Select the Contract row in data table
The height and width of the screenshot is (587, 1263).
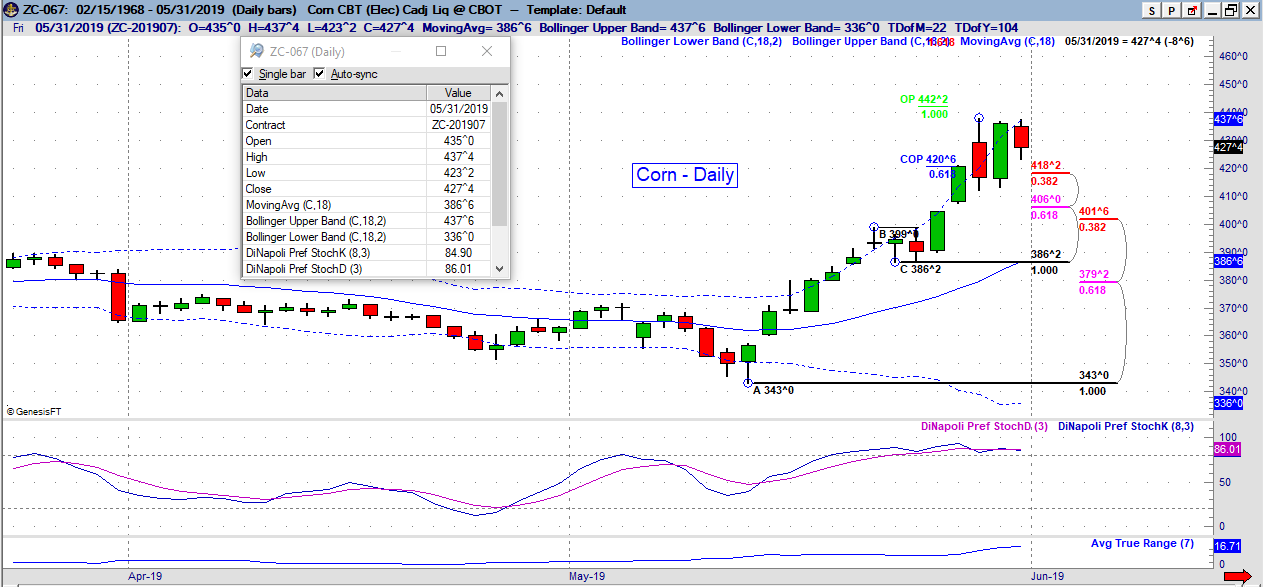point(366,125)
